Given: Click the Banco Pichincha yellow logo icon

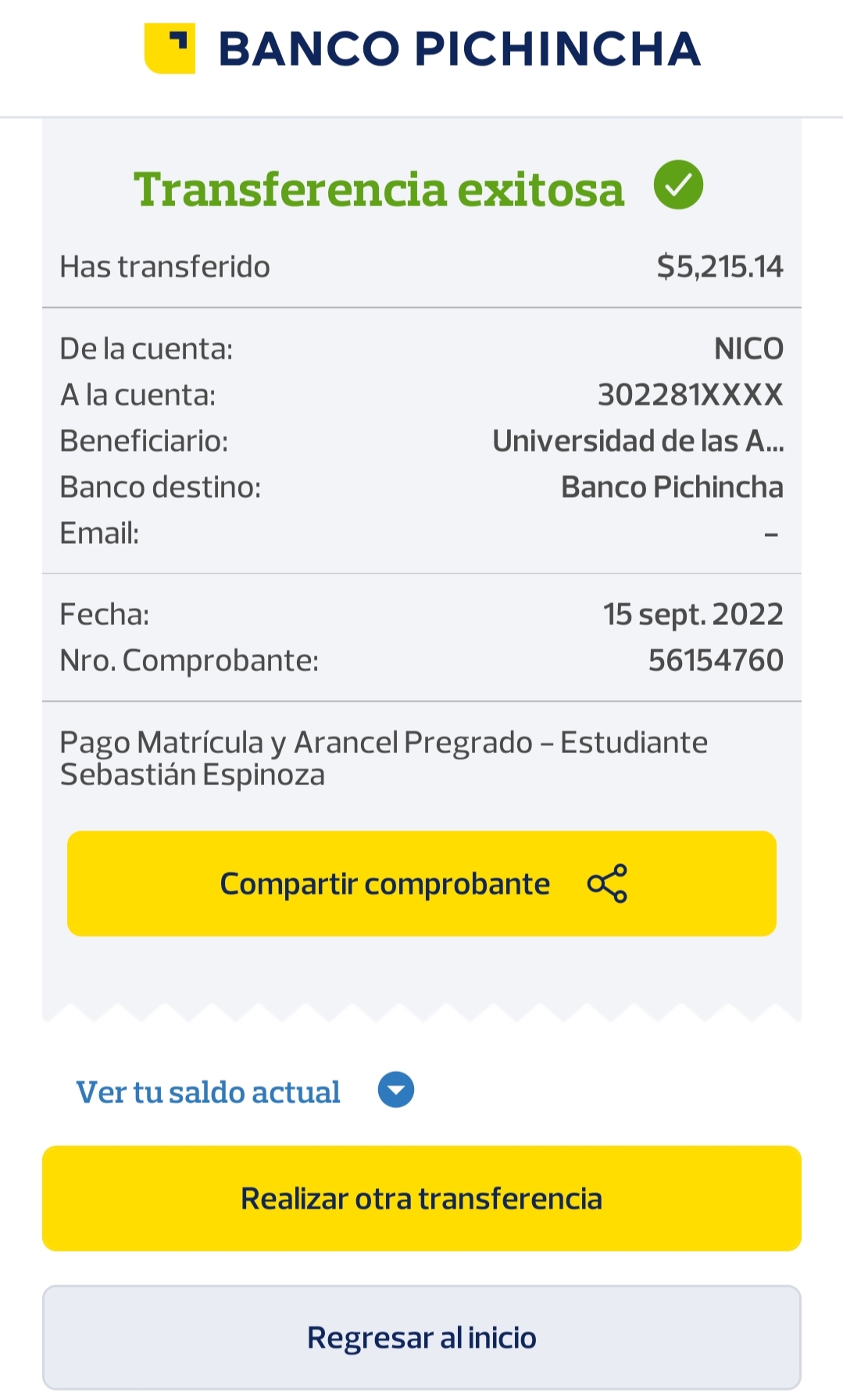Looking at the screenshot, I should [170, 48].
